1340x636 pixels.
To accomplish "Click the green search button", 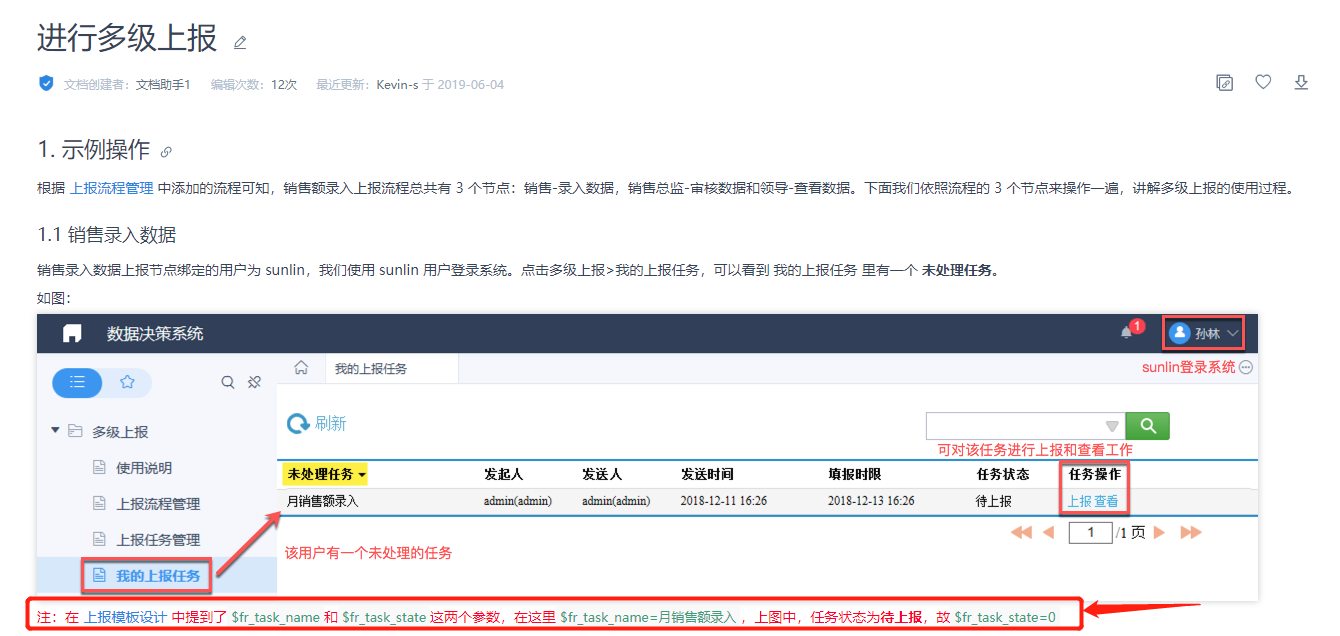I will tap(1147, 426).
